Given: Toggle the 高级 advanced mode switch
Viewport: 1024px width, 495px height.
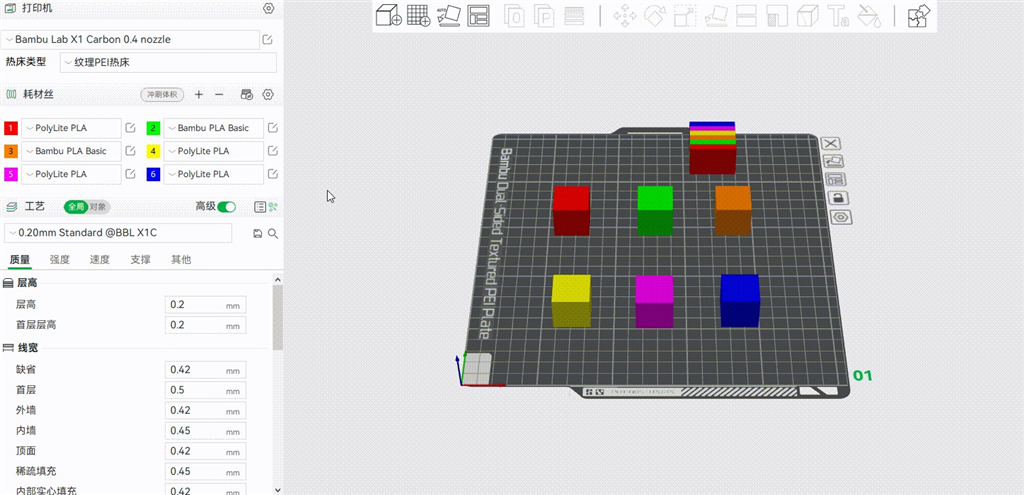Looking at the screenshot, I should point(227,206).
